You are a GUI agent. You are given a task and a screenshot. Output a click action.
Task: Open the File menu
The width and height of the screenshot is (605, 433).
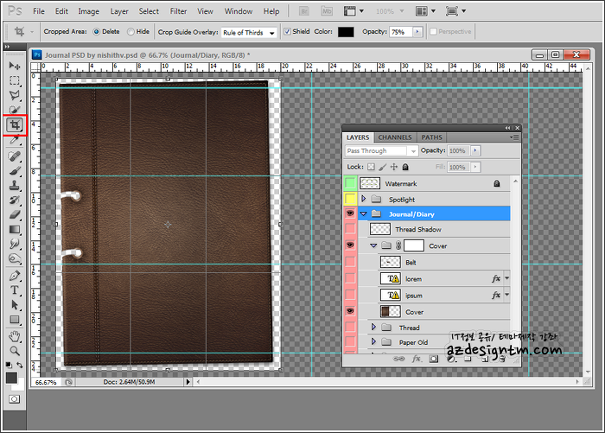point(39,12)
